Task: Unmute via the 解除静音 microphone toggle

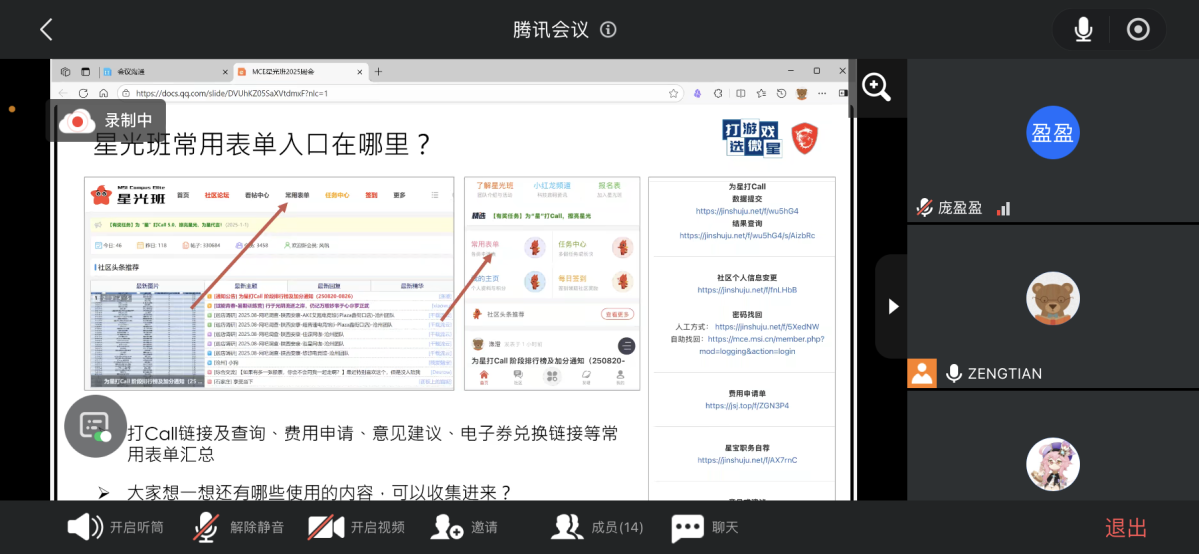Action: pyautogui.click(x=239, y=527)
